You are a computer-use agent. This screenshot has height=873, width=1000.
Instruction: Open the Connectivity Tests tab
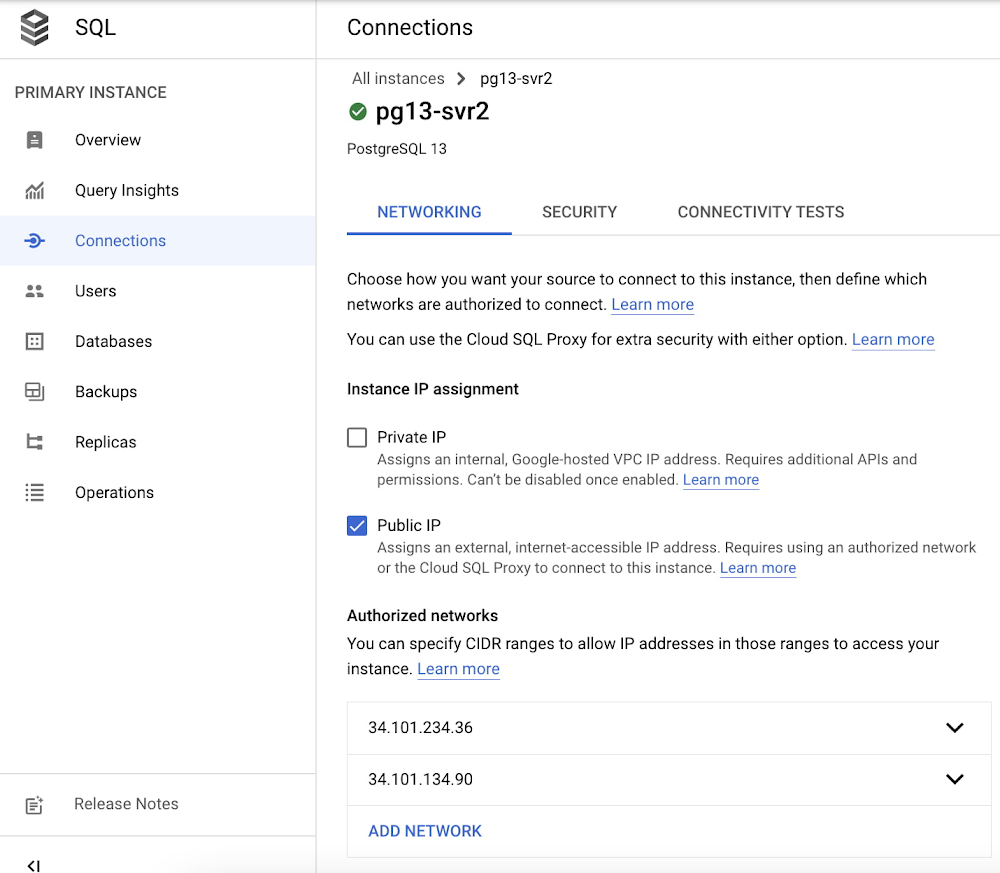pos(760,212)
